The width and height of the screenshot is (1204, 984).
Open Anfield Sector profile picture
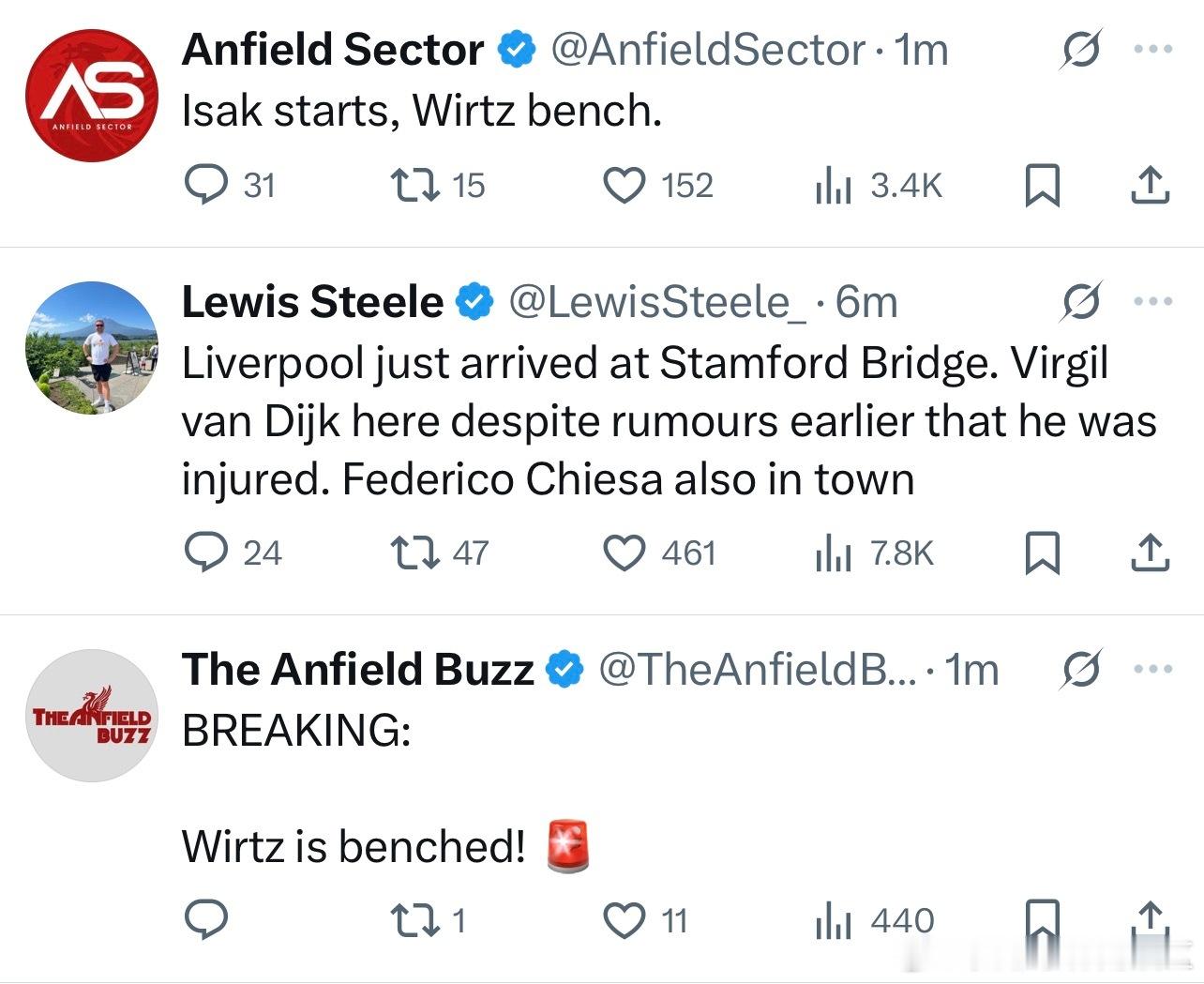click(92, 96)
